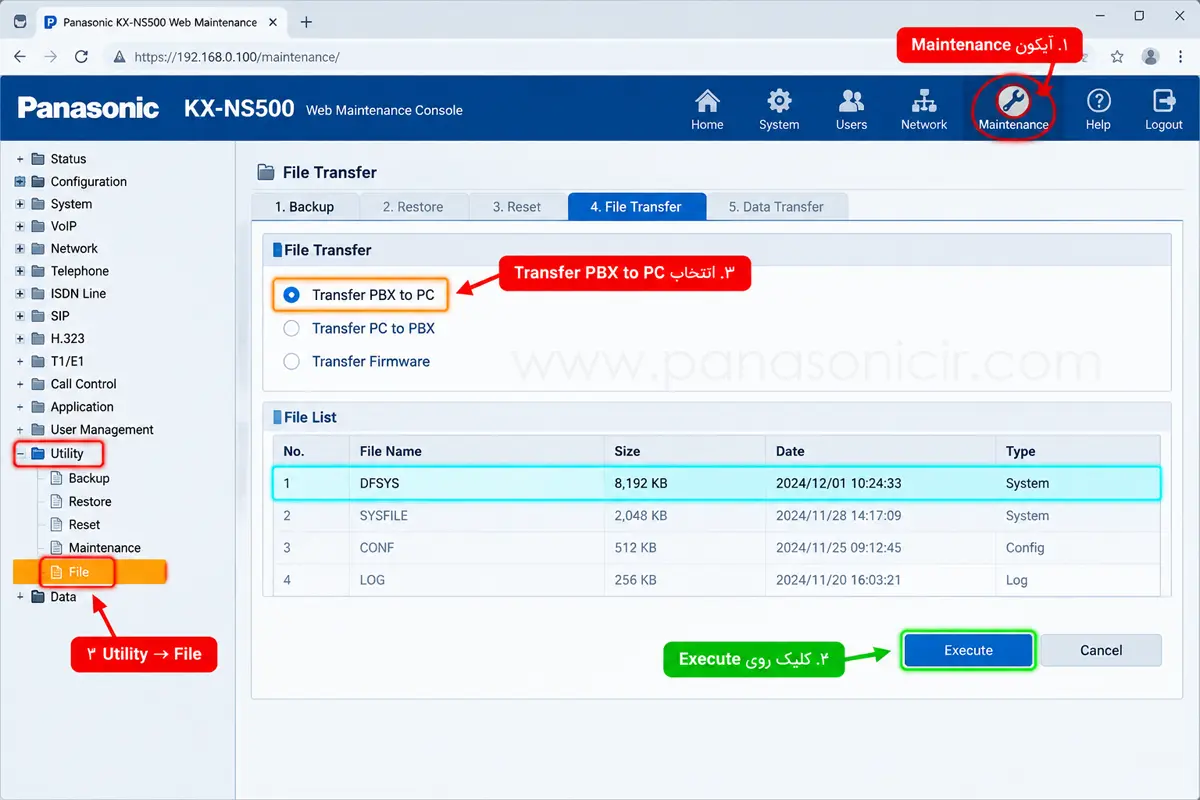Image resolution: width=1200 pixels, height=800 pixels.
Task: Open the Network topology icon
Action: tap(924, 101)
